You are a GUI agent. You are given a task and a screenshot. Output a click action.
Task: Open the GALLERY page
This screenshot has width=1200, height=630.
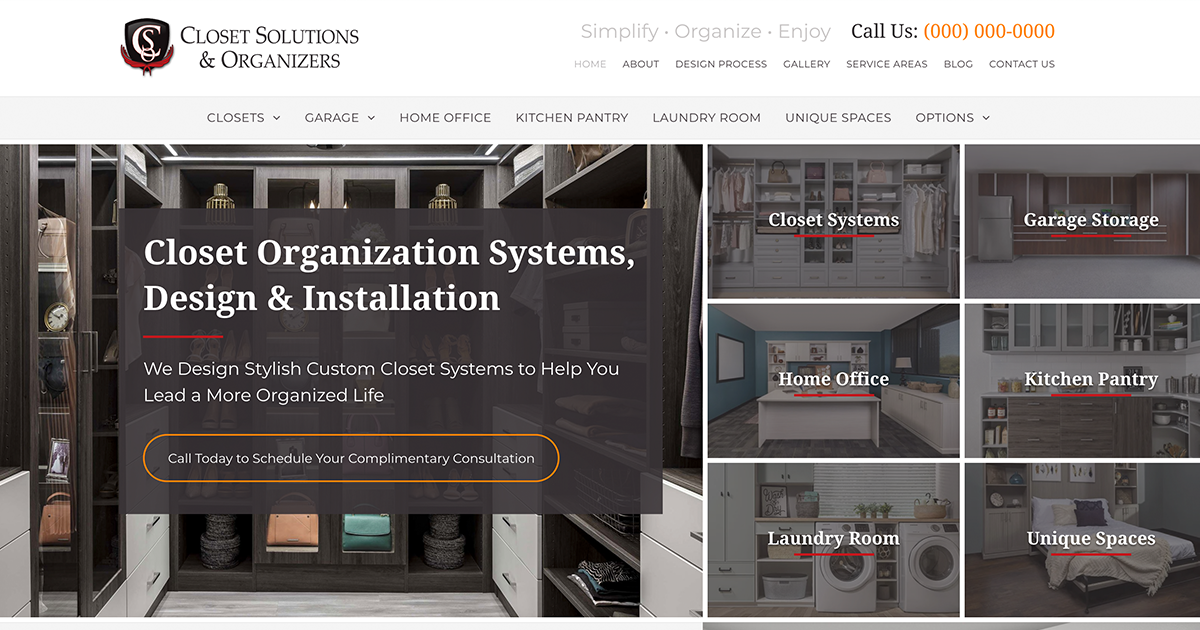[806, 63]
